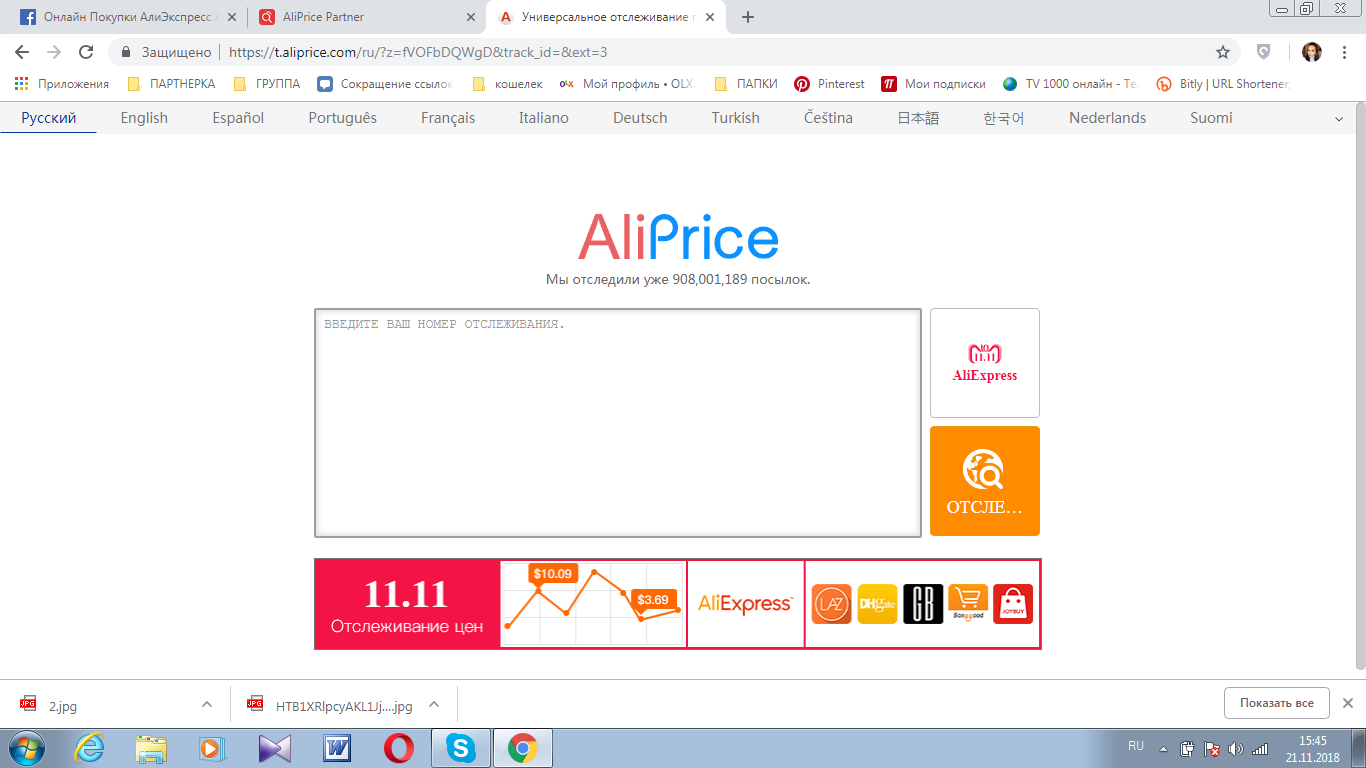Open the Windows Start menu

[28, 748]
